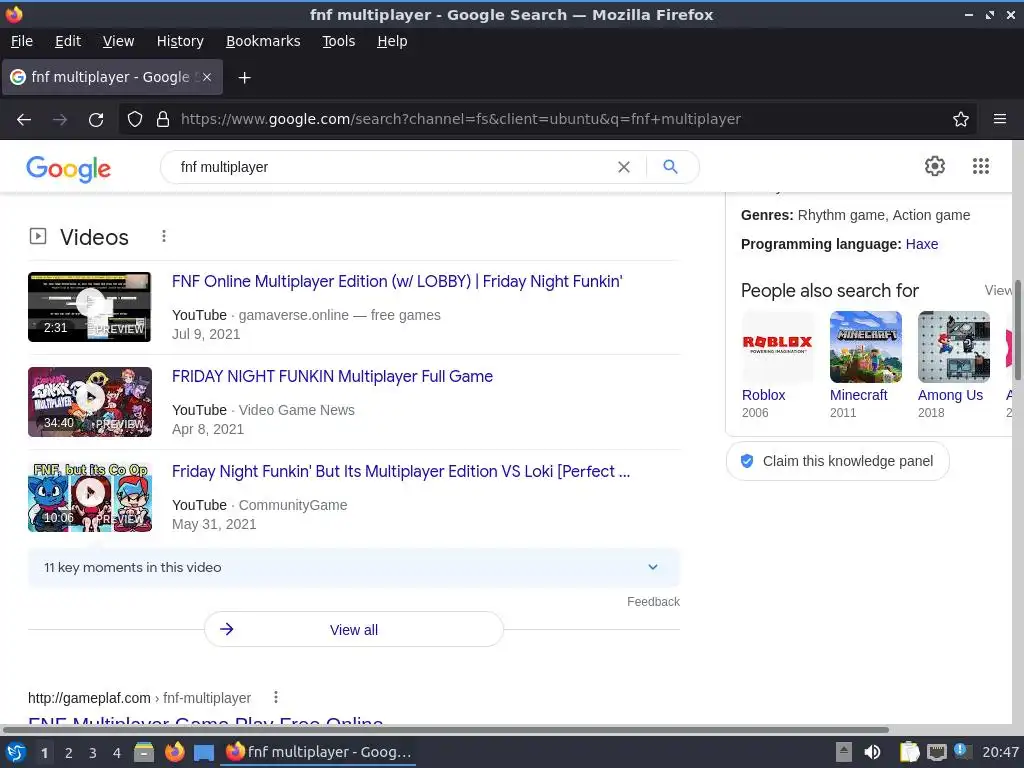
Task: Play the 34:40 video thumbnail
Action: click(89, 402)
